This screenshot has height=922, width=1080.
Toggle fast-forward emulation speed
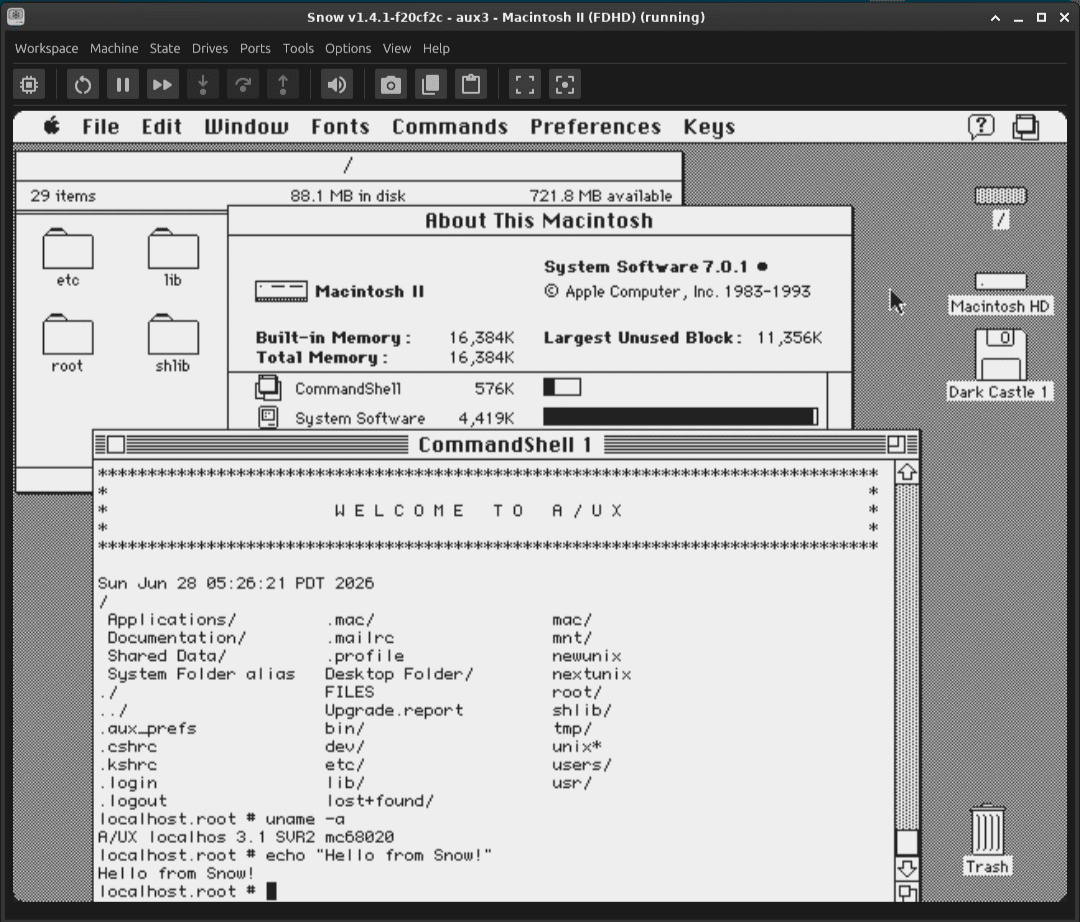tap(163, 85)
